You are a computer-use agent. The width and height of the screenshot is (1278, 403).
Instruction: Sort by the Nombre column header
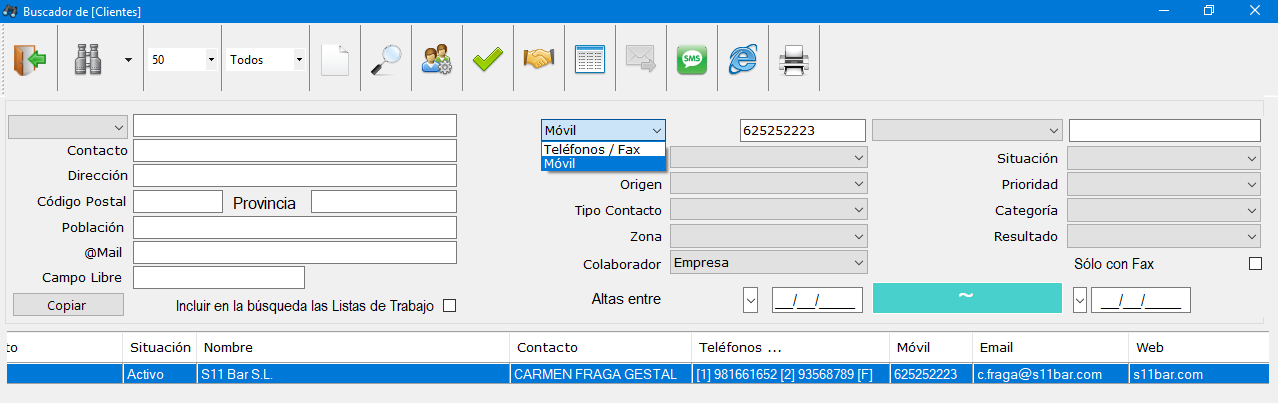pyautogui.click(x=352, y=347)
